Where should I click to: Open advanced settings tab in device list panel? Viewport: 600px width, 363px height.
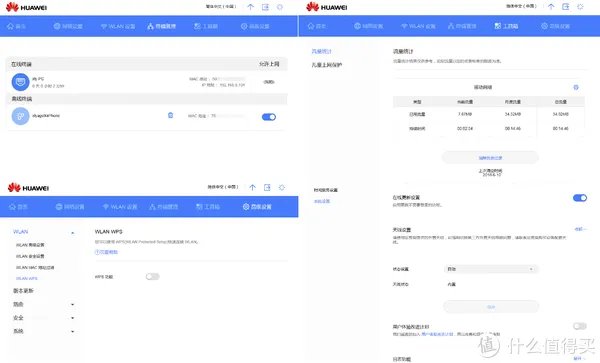click(255, 26)
